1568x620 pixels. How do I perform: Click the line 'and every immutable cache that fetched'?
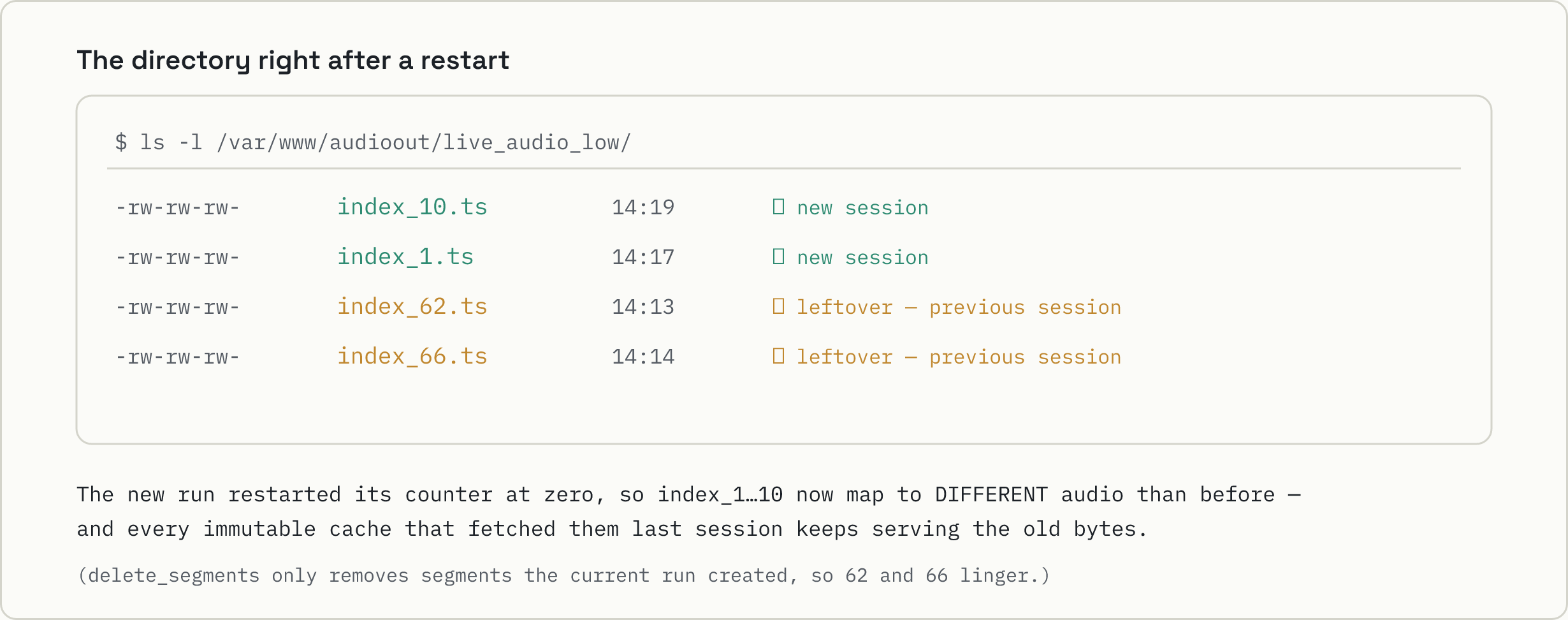612,529
